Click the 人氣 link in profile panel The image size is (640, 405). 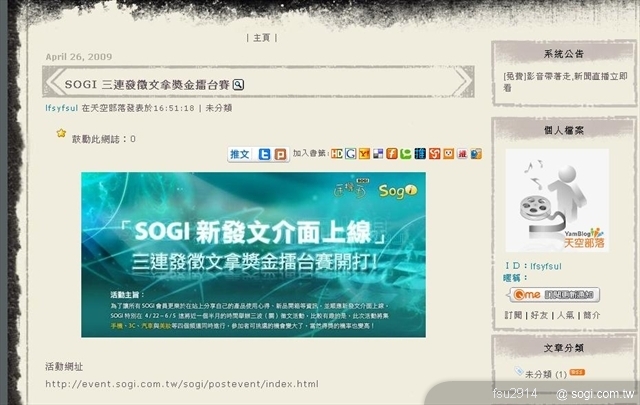(x=565, y=315)
